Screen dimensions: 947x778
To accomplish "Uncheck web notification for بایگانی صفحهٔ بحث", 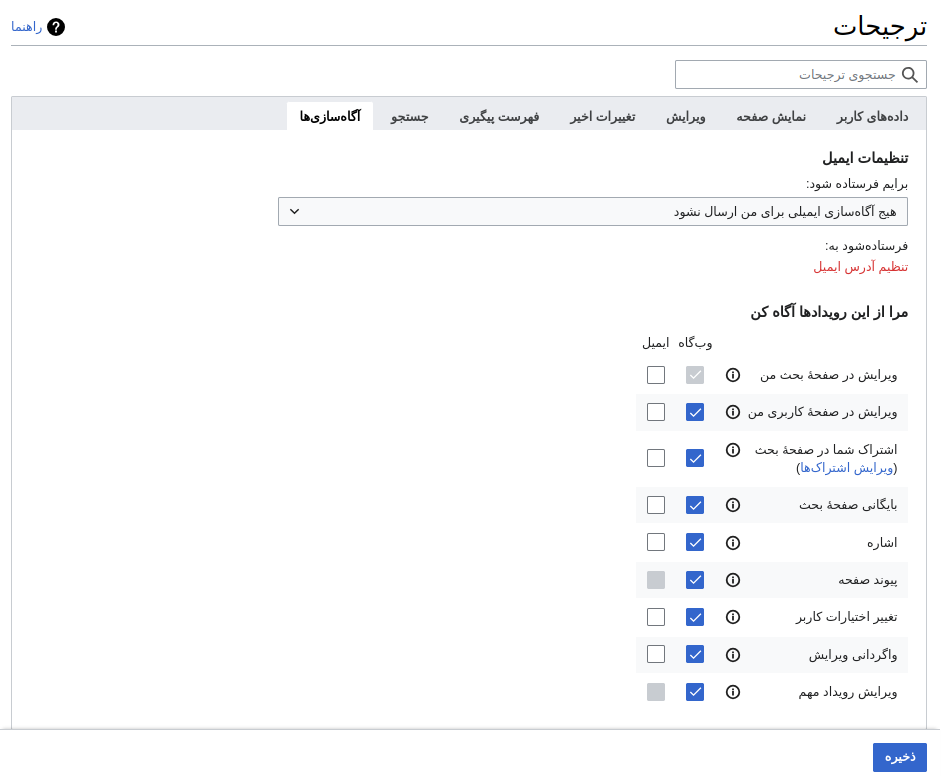I will tap(695, 505).
